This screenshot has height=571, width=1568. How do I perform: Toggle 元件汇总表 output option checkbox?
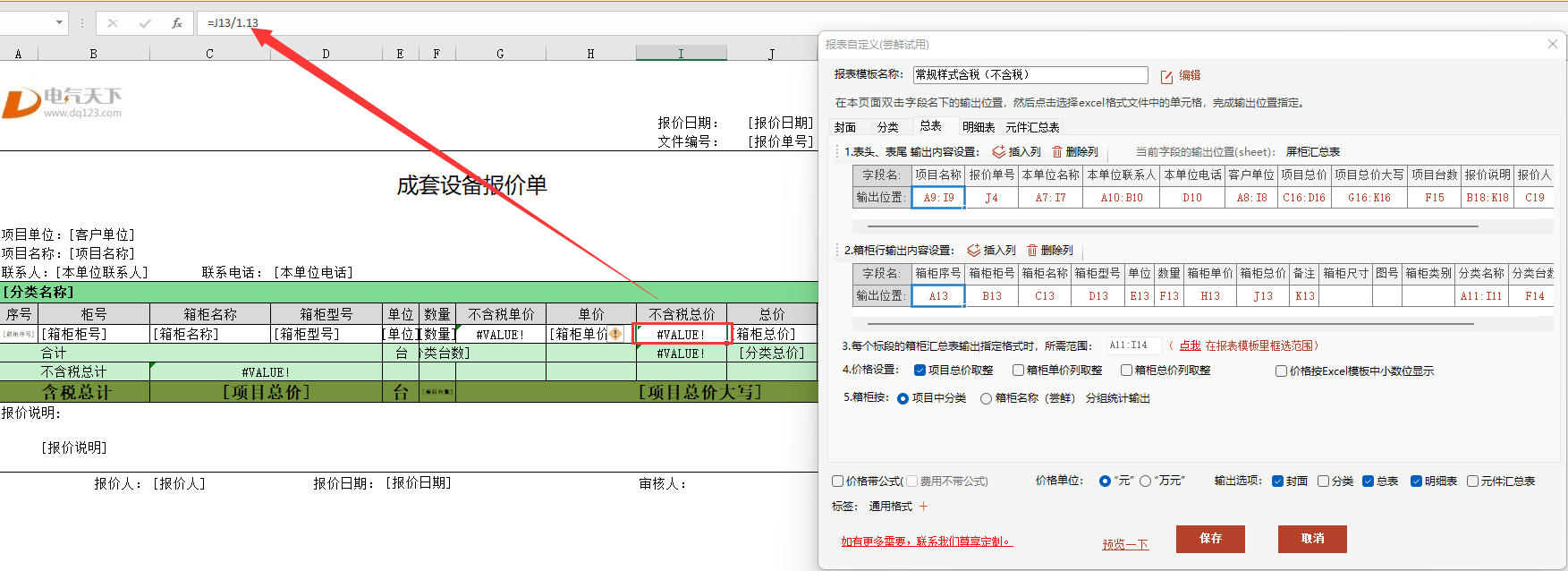1472,482
